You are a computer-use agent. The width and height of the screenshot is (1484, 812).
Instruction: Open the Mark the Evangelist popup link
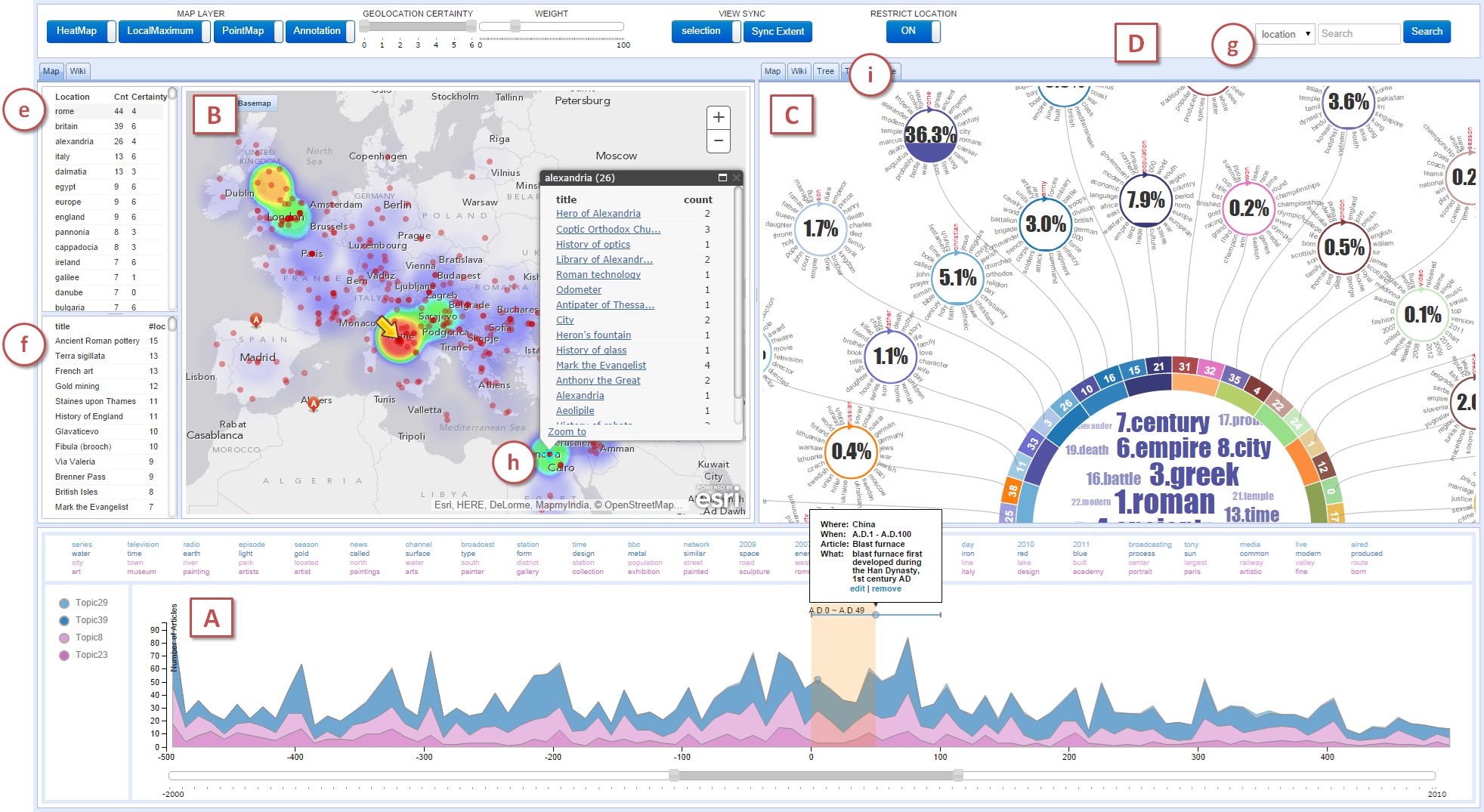pyautogui.click(x=601, y=365)
